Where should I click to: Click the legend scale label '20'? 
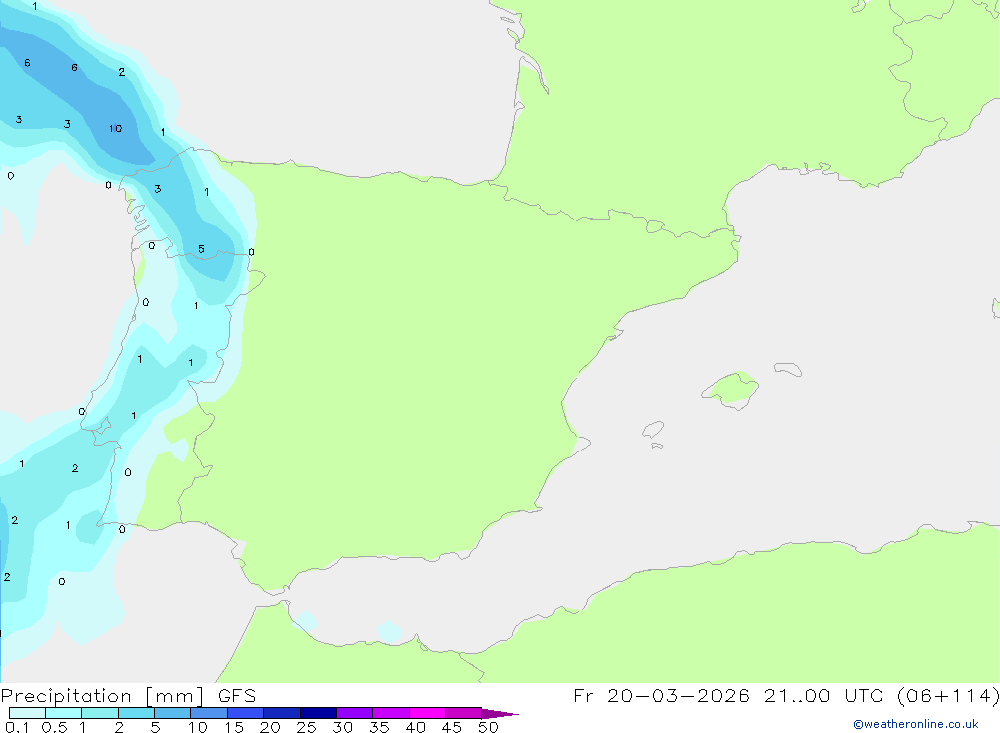(x=270, y=727)
